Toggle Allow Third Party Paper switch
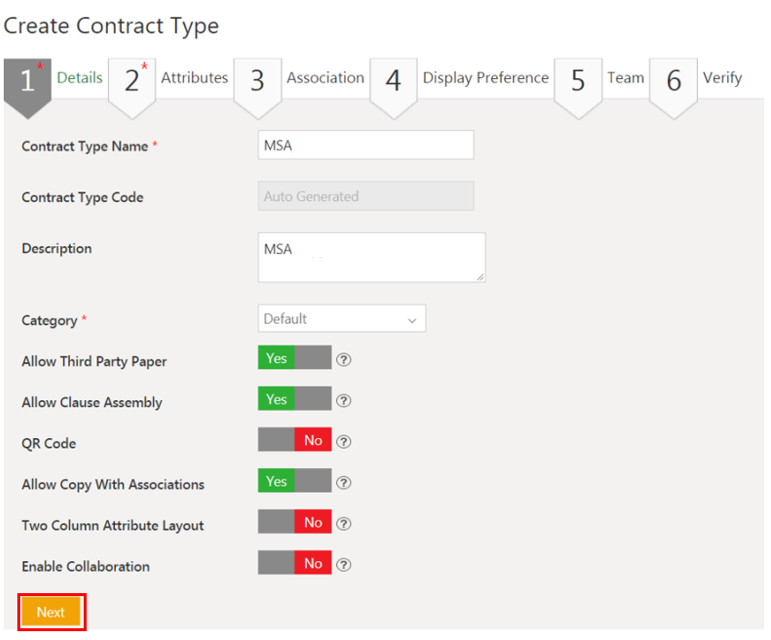 click(x=294, y=359)
